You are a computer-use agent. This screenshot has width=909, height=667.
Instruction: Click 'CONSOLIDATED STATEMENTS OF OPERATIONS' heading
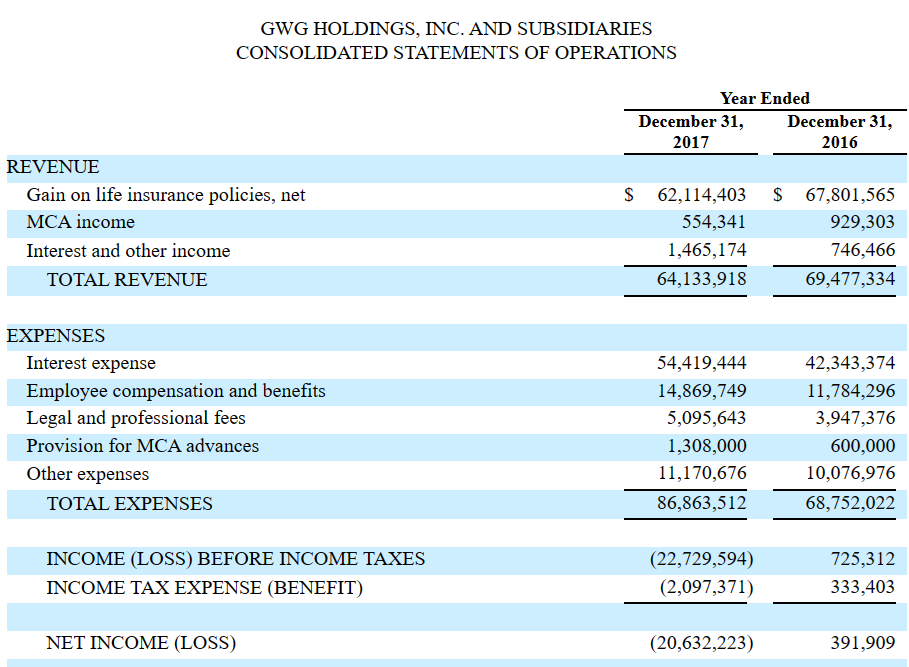tap(456, 53)
